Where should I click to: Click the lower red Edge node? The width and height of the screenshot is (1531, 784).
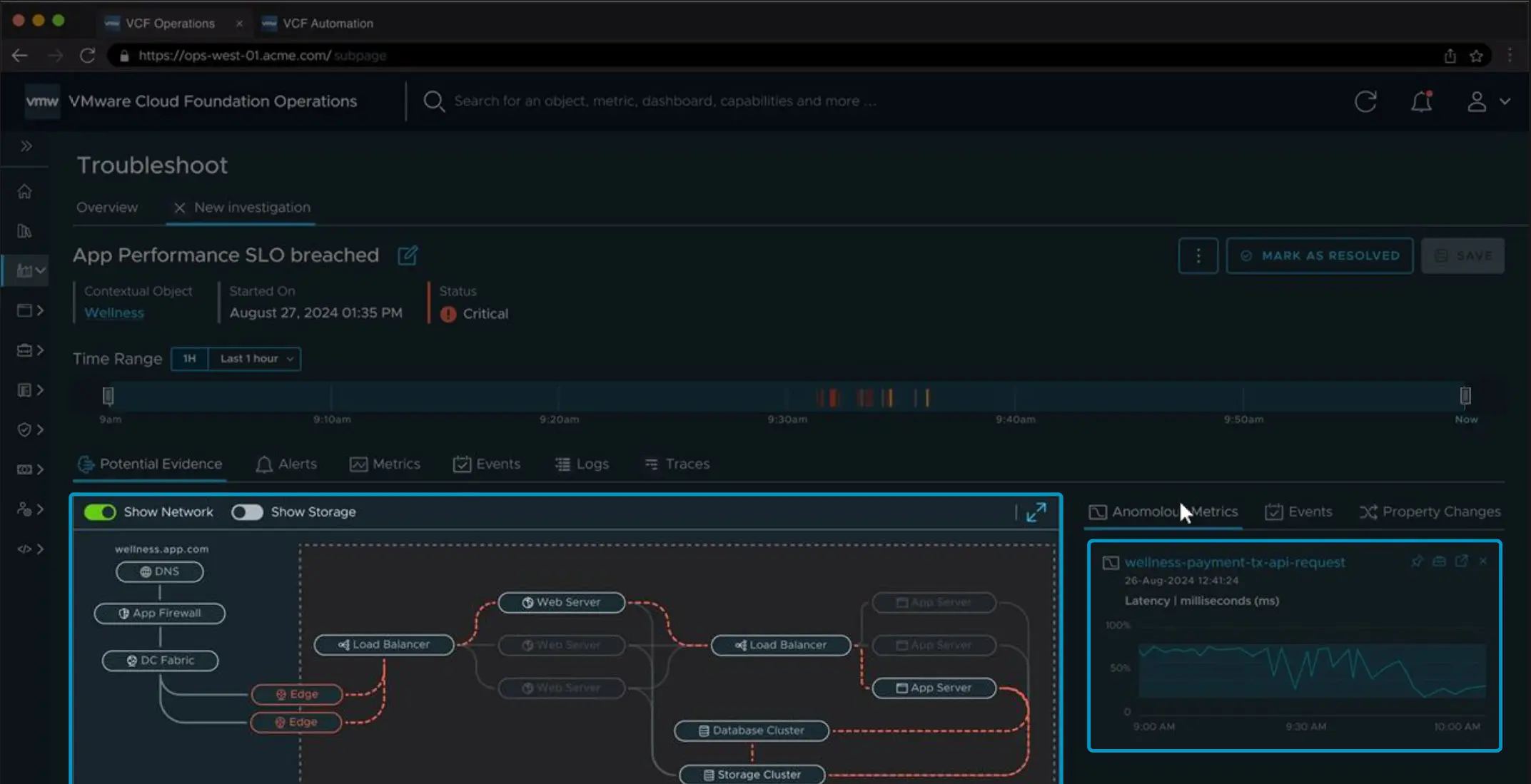pyautogui.click(x=296, y=722)
